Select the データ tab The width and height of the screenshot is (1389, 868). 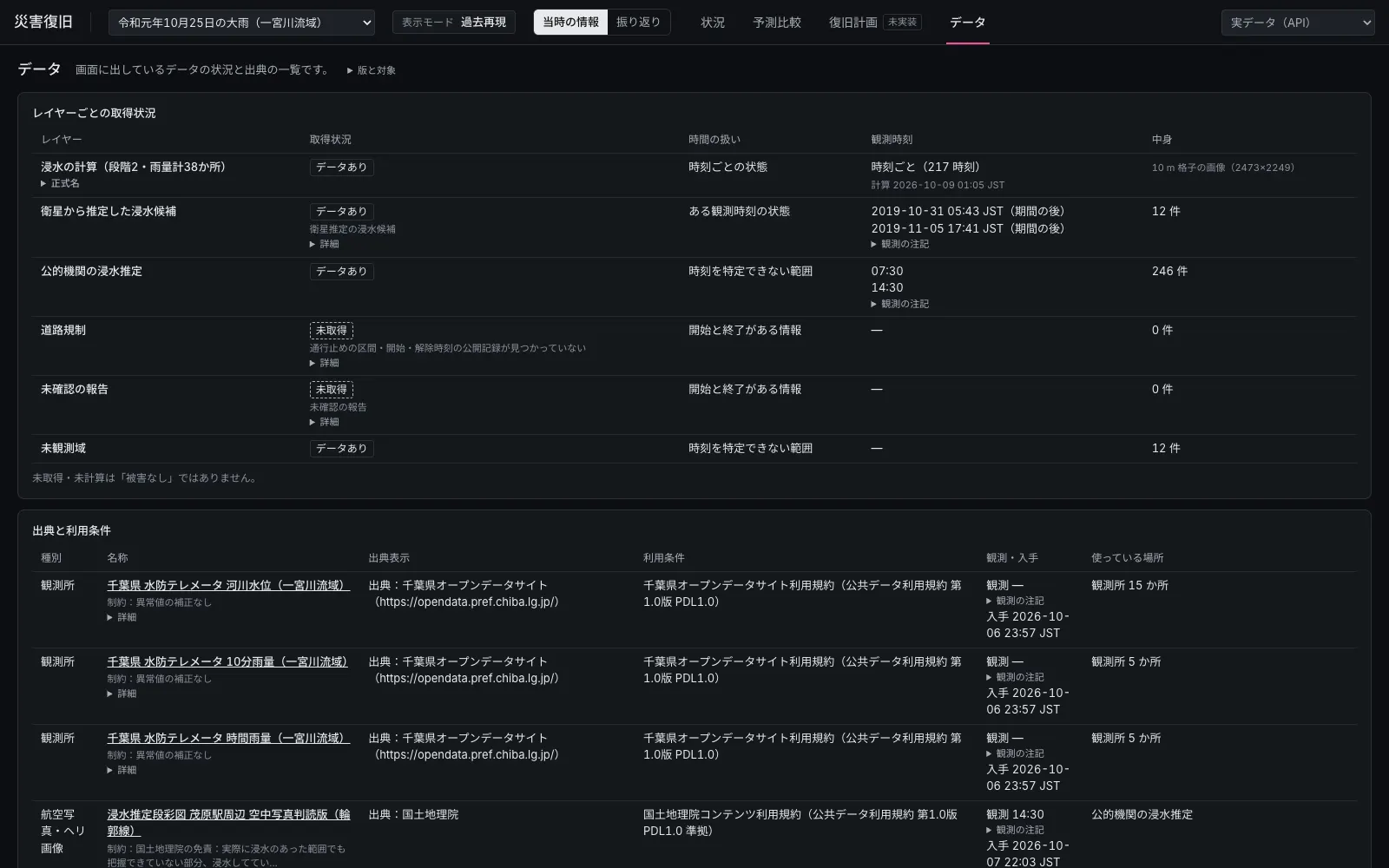click(x=967, y=23)
